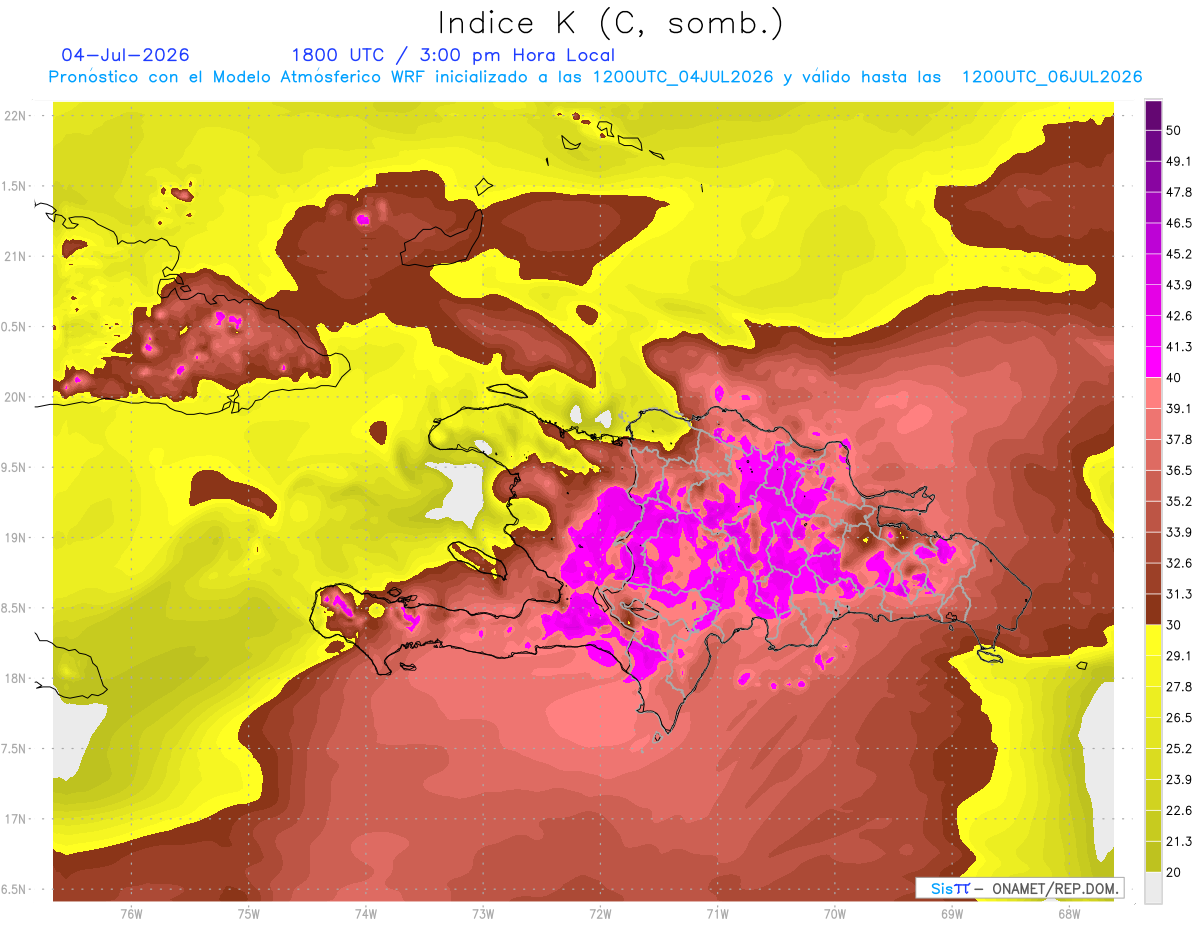
Task: Click the colorbar label "50"
Action: coord(1174,130)
